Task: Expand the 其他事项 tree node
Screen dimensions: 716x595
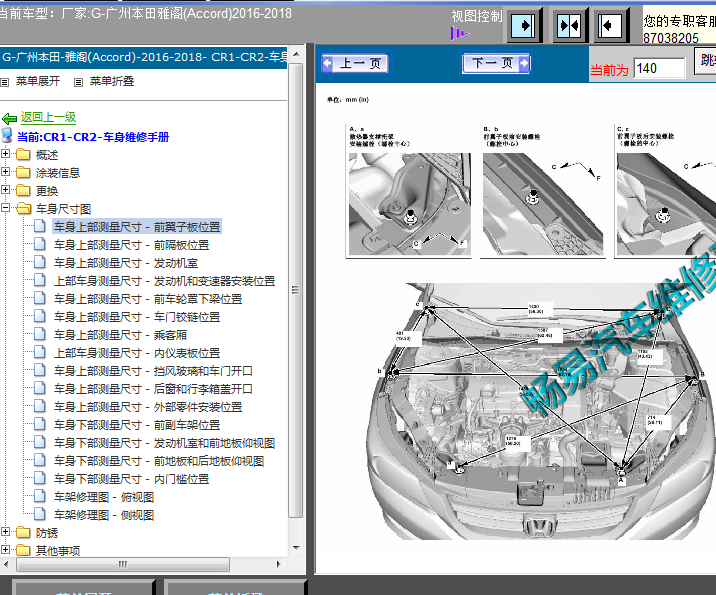Action: (x=5, y=549)
